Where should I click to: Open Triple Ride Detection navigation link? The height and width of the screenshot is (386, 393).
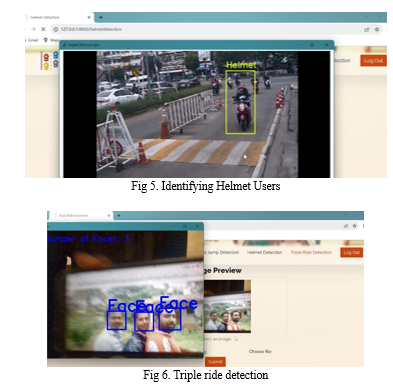[311, 252]
